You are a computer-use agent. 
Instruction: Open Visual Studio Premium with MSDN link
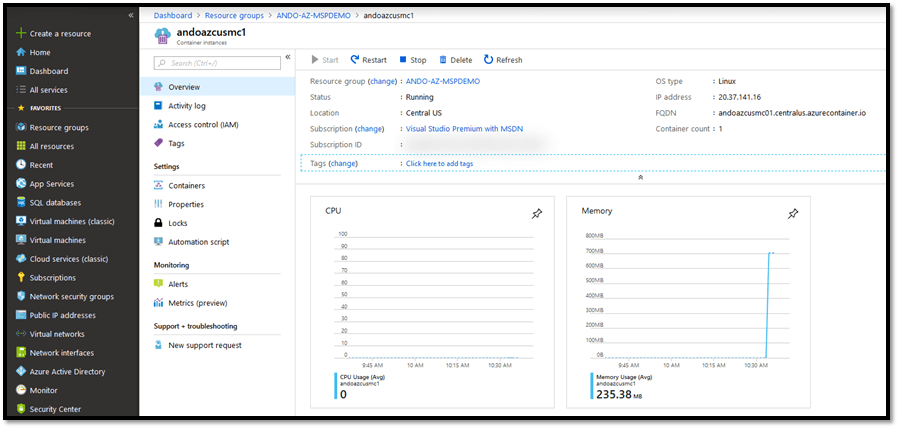click(x=464, y=129)
